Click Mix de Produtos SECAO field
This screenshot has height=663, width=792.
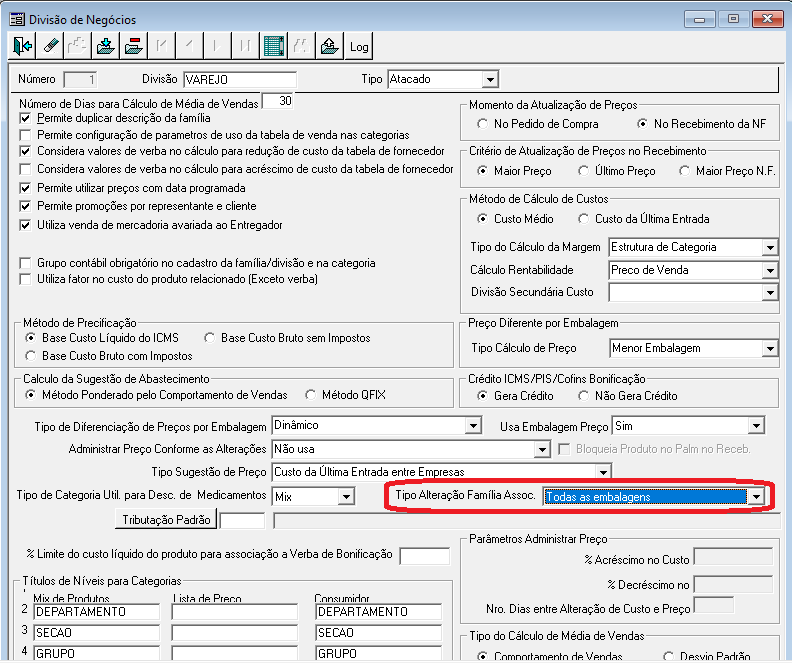[96, 633]
